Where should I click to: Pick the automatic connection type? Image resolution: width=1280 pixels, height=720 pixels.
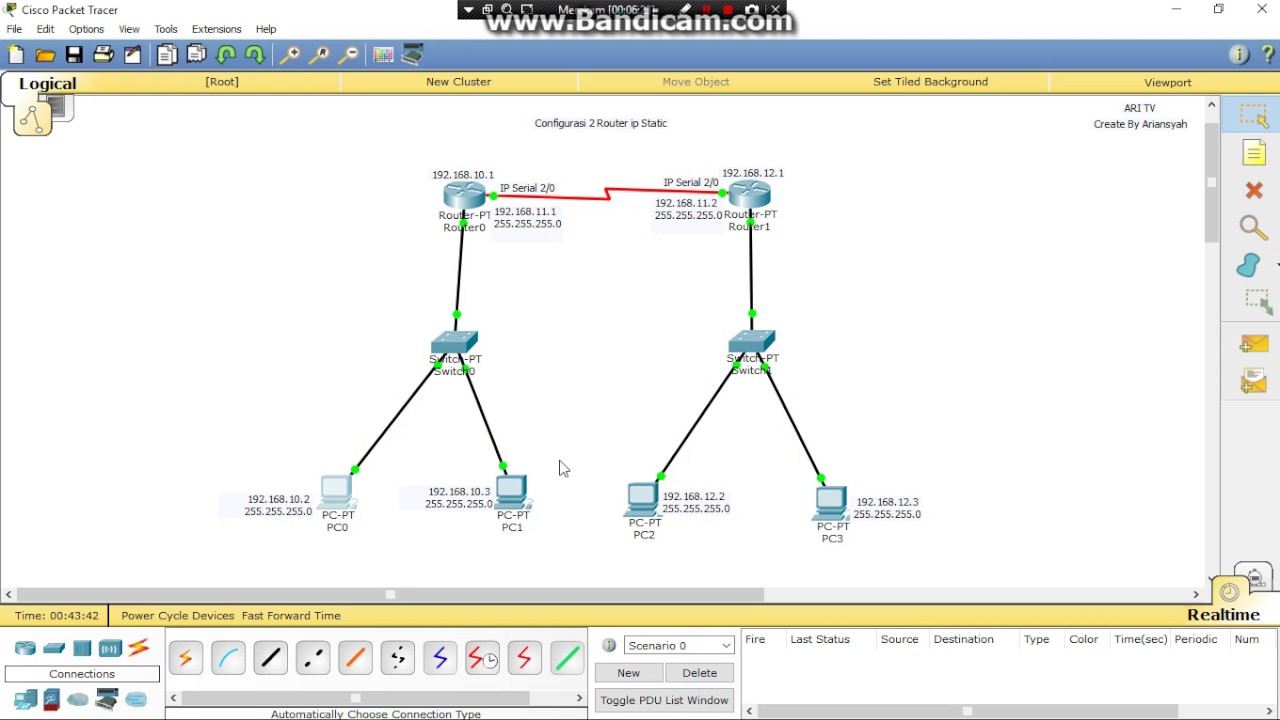[186, 658]
